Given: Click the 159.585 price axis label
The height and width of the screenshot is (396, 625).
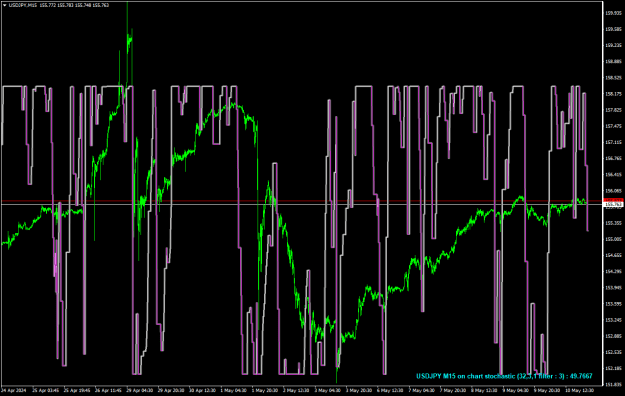Looking at the screenshot, I should 613,29.
